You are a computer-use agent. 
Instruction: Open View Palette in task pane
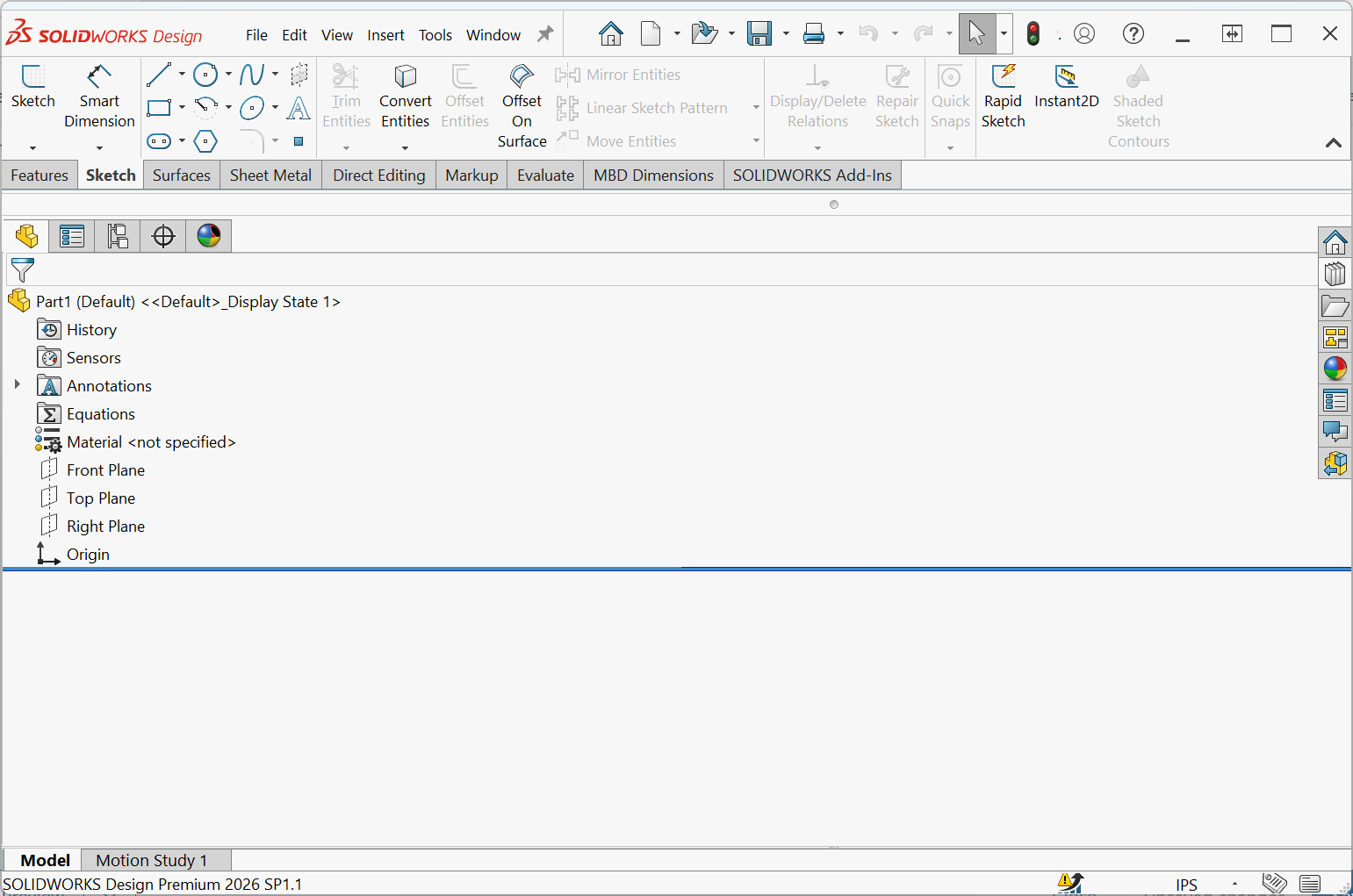[x=1335, y=337]
